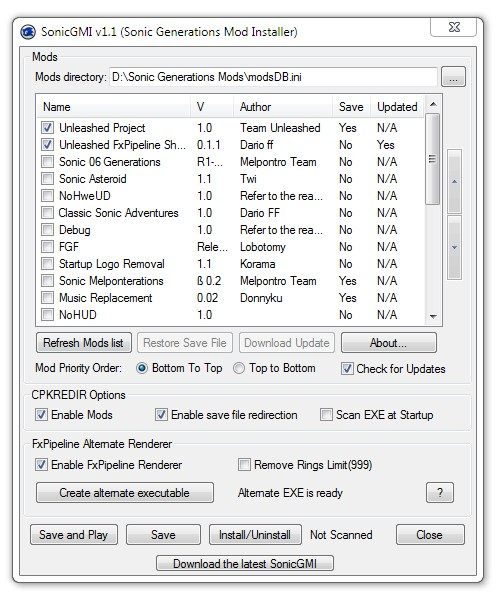
Task: Uncheck the Unleashed FxPipeline Shaders mod
Action: point(47,145)
